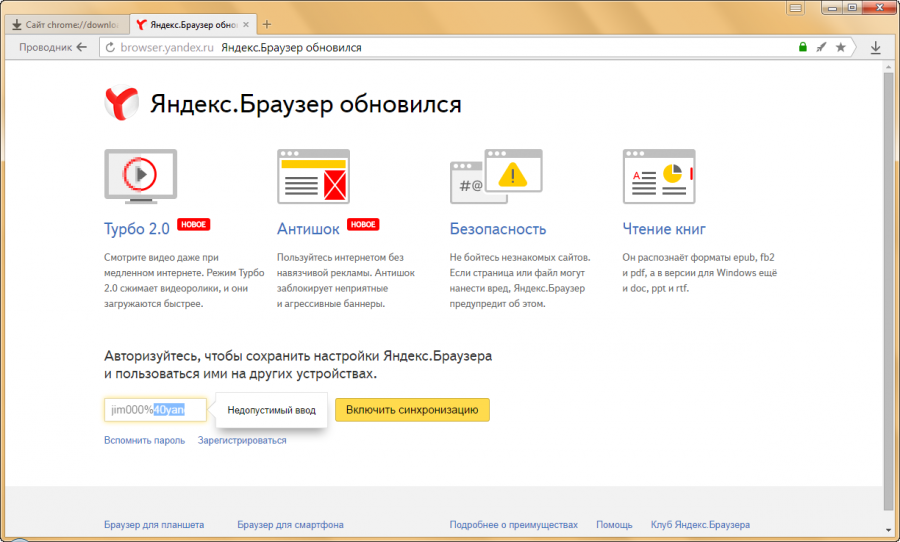
Task: Go back using the Проводник button
Action: click(x=53, y=47)
